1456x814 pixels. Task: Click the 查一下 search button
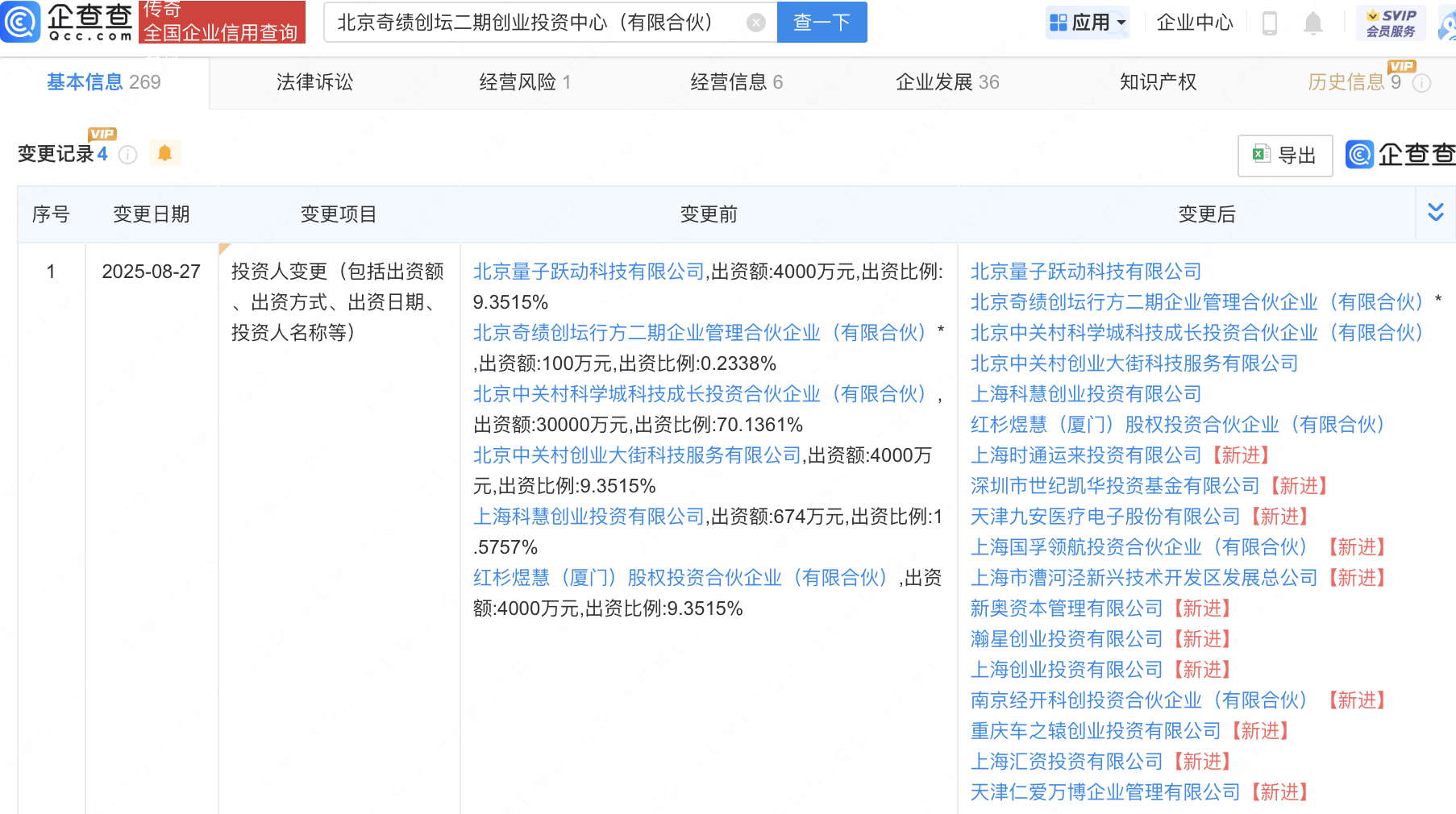coord(822,22)
